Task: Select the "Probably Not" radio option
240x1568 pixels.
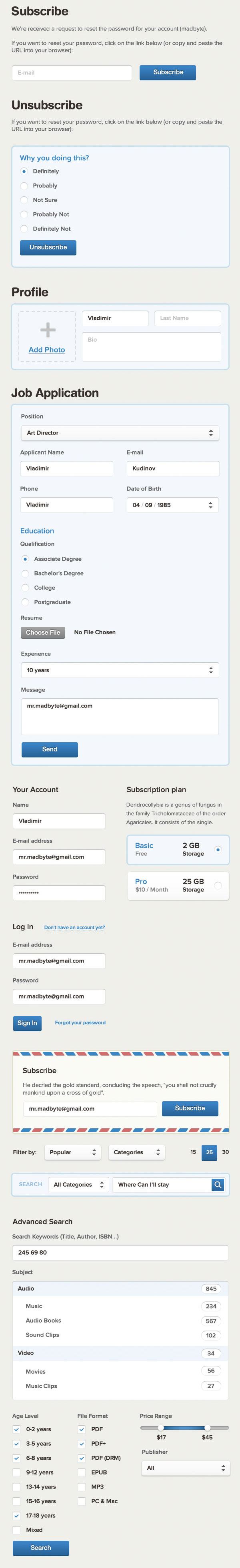Action: pos(24,214)
